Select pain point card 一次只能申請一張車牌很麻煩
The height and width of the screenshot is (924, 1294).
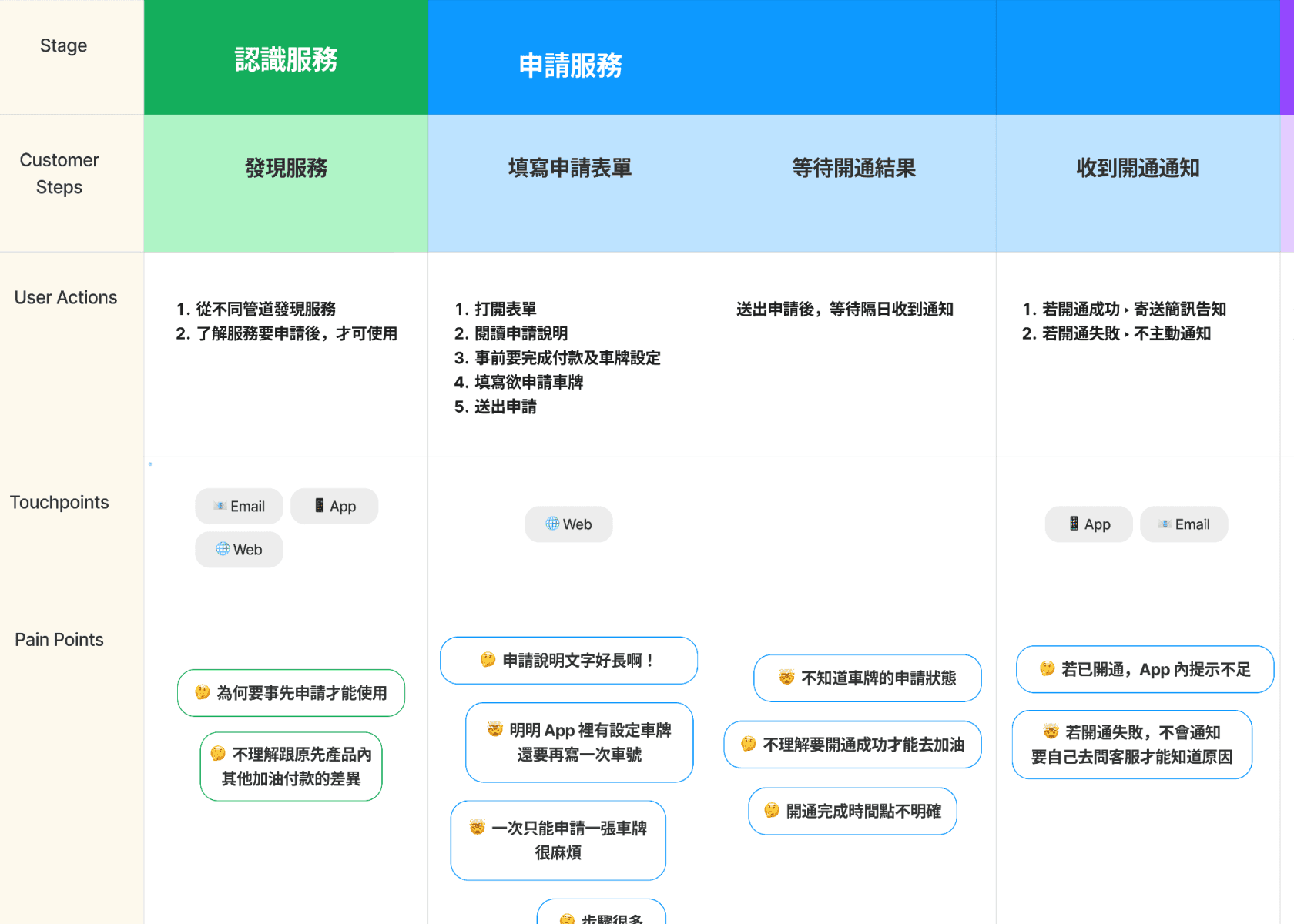[x=558, y=840]
